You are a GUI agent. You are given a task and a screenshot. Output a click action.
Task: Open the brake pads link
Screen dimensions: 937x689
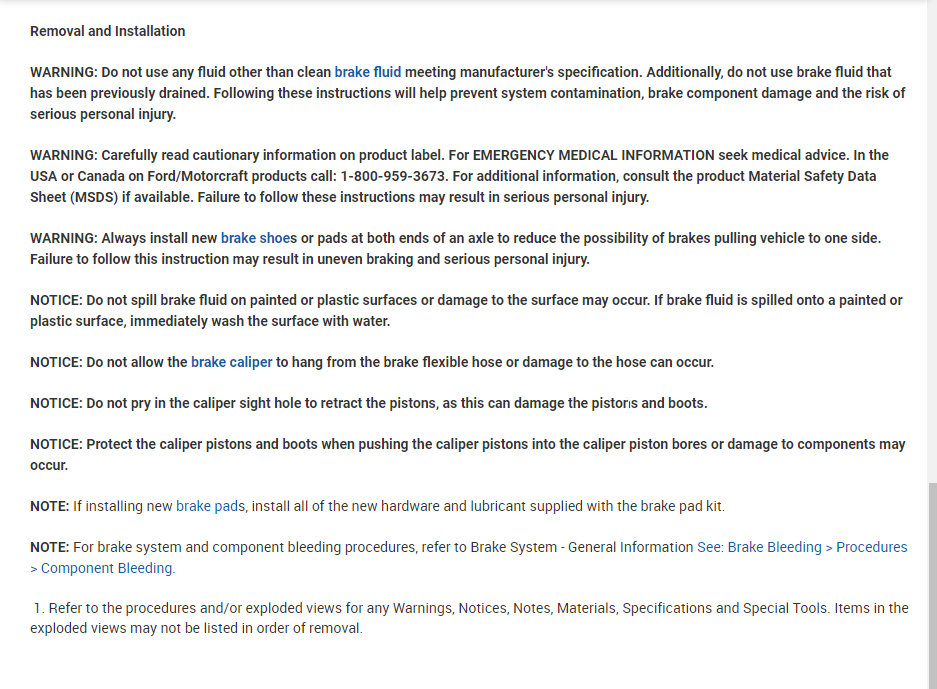point(210,506)
